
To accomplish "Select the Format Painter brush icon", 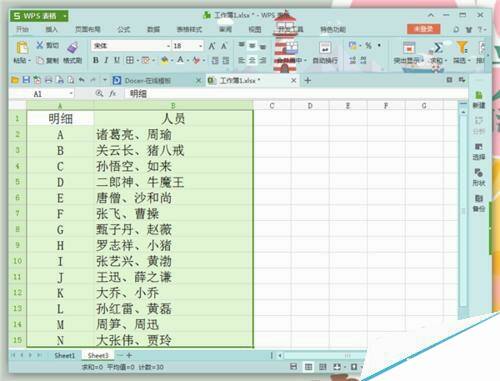I will pos(73,47).
